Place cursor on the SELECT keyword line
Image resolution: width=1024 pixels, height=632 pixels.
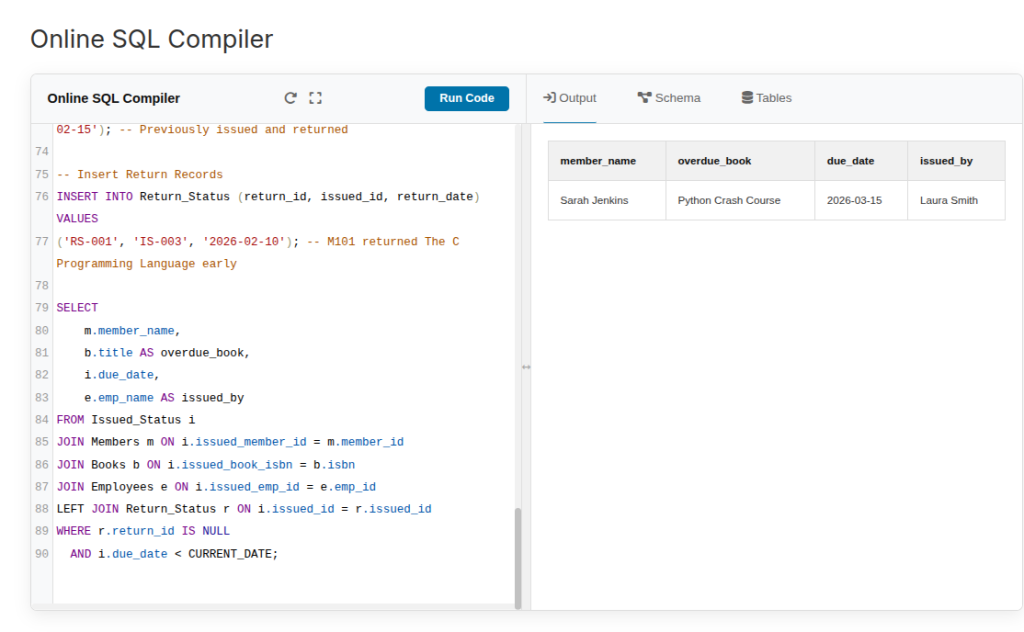(x=77, y=308)
